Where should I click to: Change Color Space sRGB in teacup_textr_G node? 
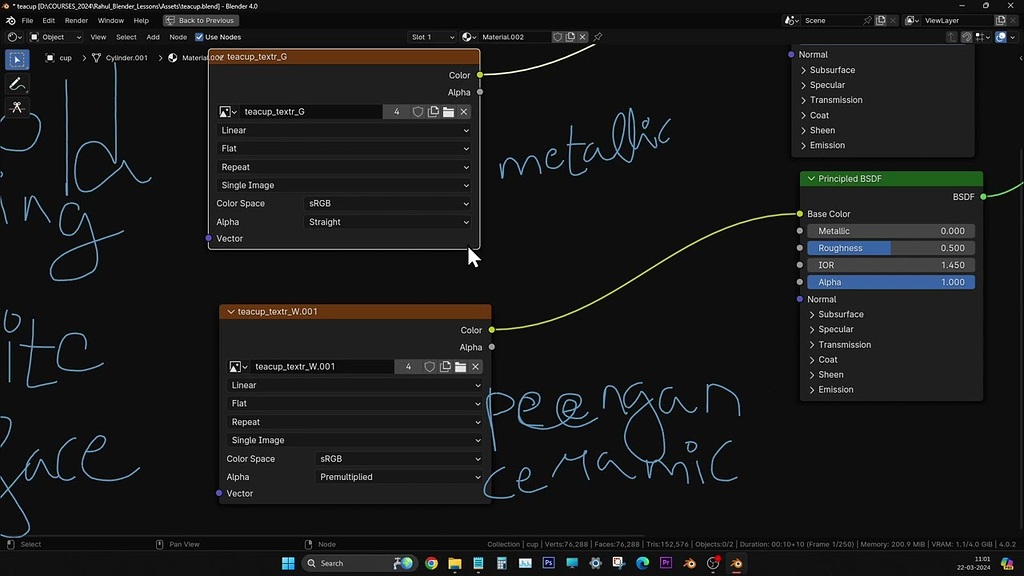click(388, 203)
